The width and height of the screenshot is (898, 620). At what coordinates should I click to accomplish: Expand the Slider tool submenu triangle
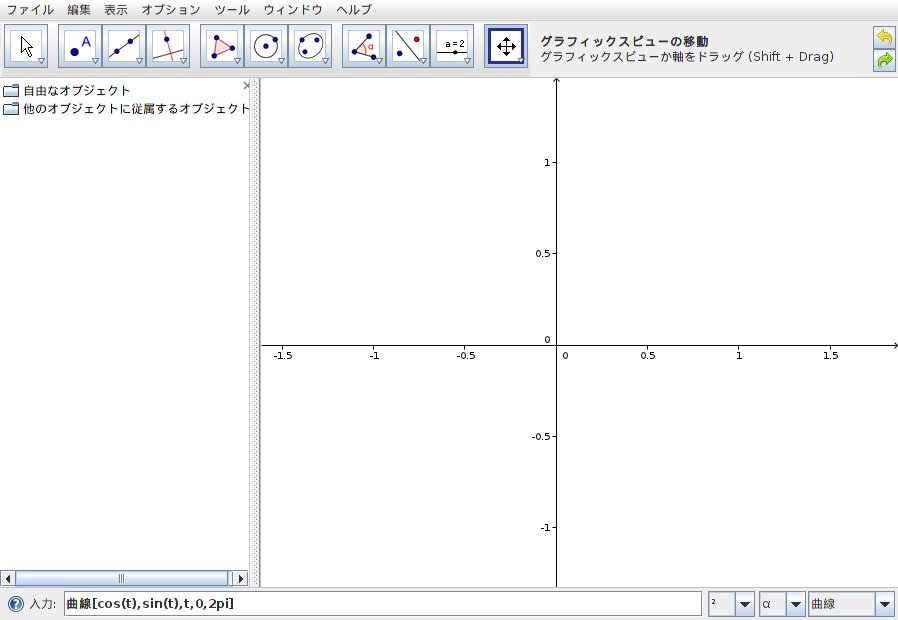click(467, 61)
